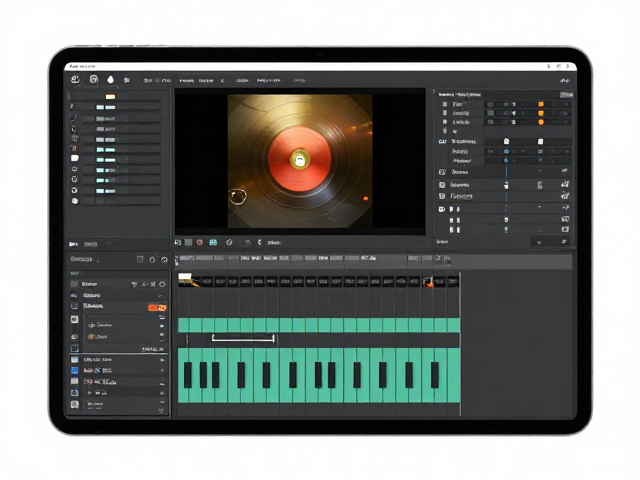Click the circular refresh icon below preview
This screenshot has width=640, height=480.
(229, 242)
